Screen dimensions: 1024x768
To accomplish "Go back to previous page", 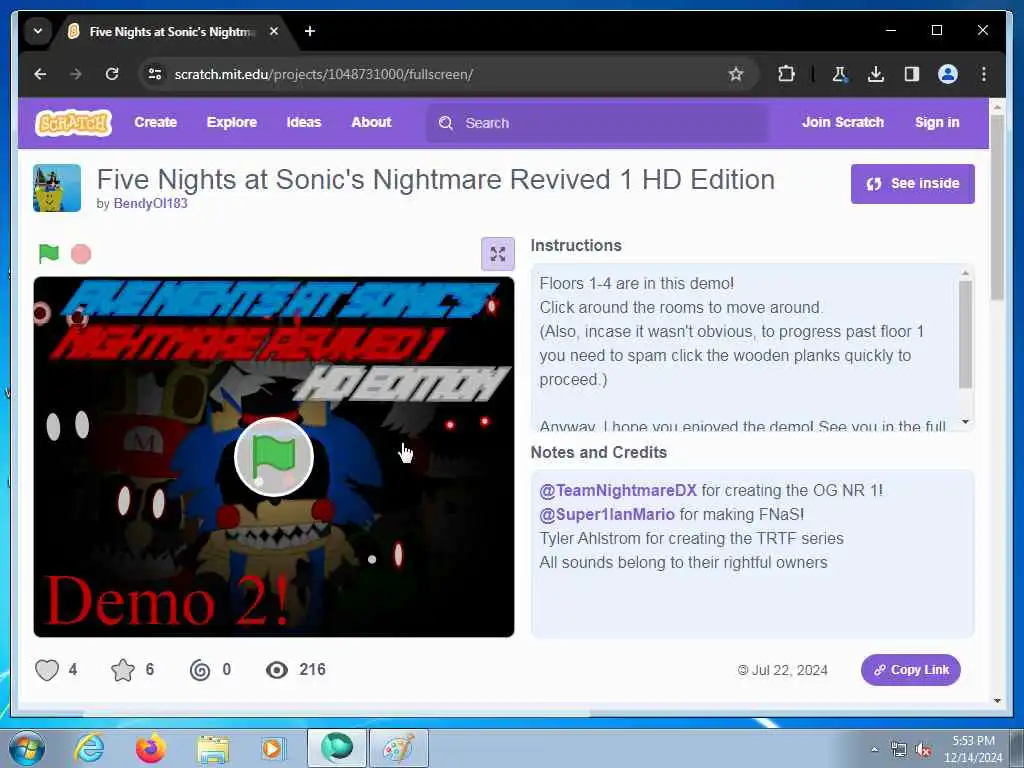I will [x=40, y=74].
